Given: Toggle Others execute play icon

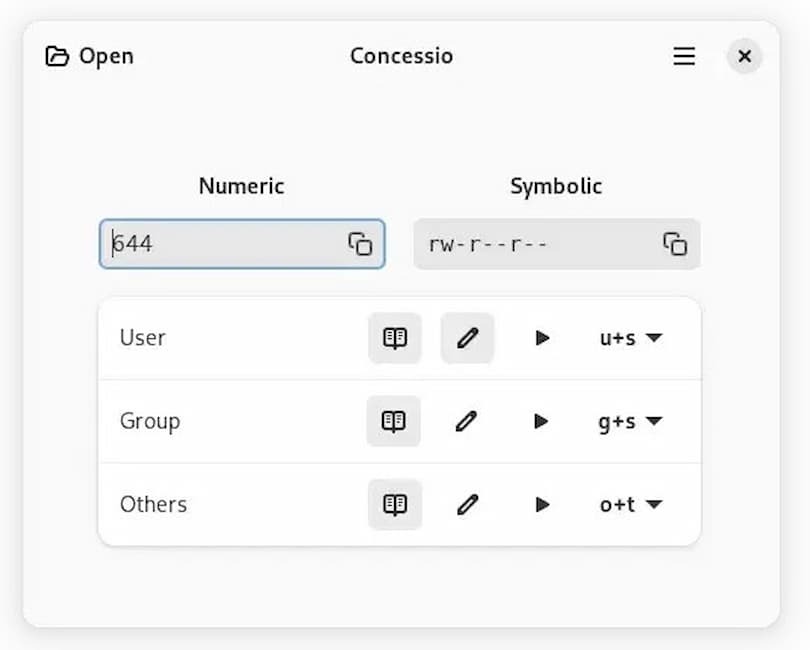Looking at the screenshot, I should coord(541,504).
